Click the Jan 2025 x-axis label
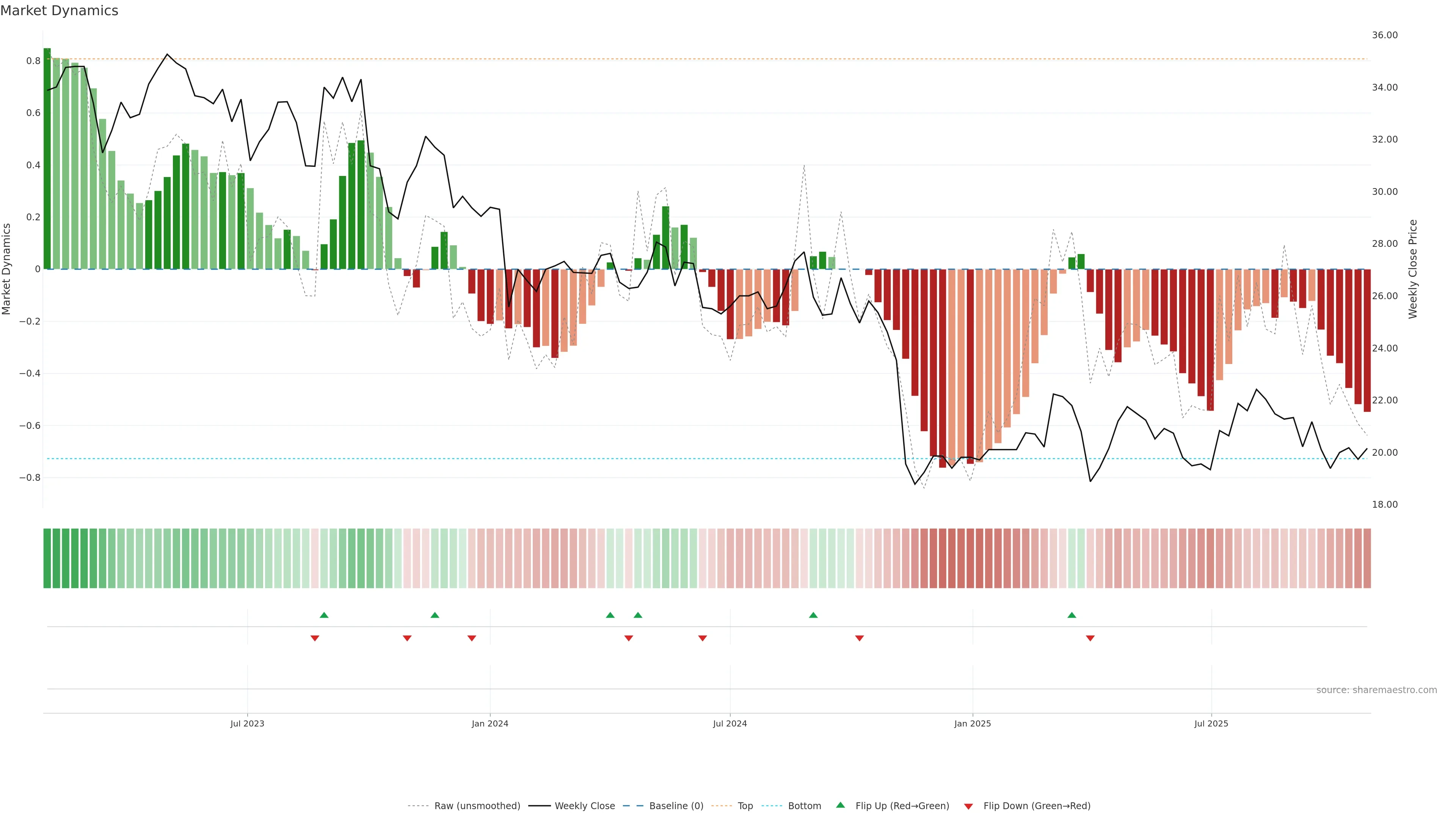Image resolution: width=1456 pixels, height=819 pixels. [972, 723]
